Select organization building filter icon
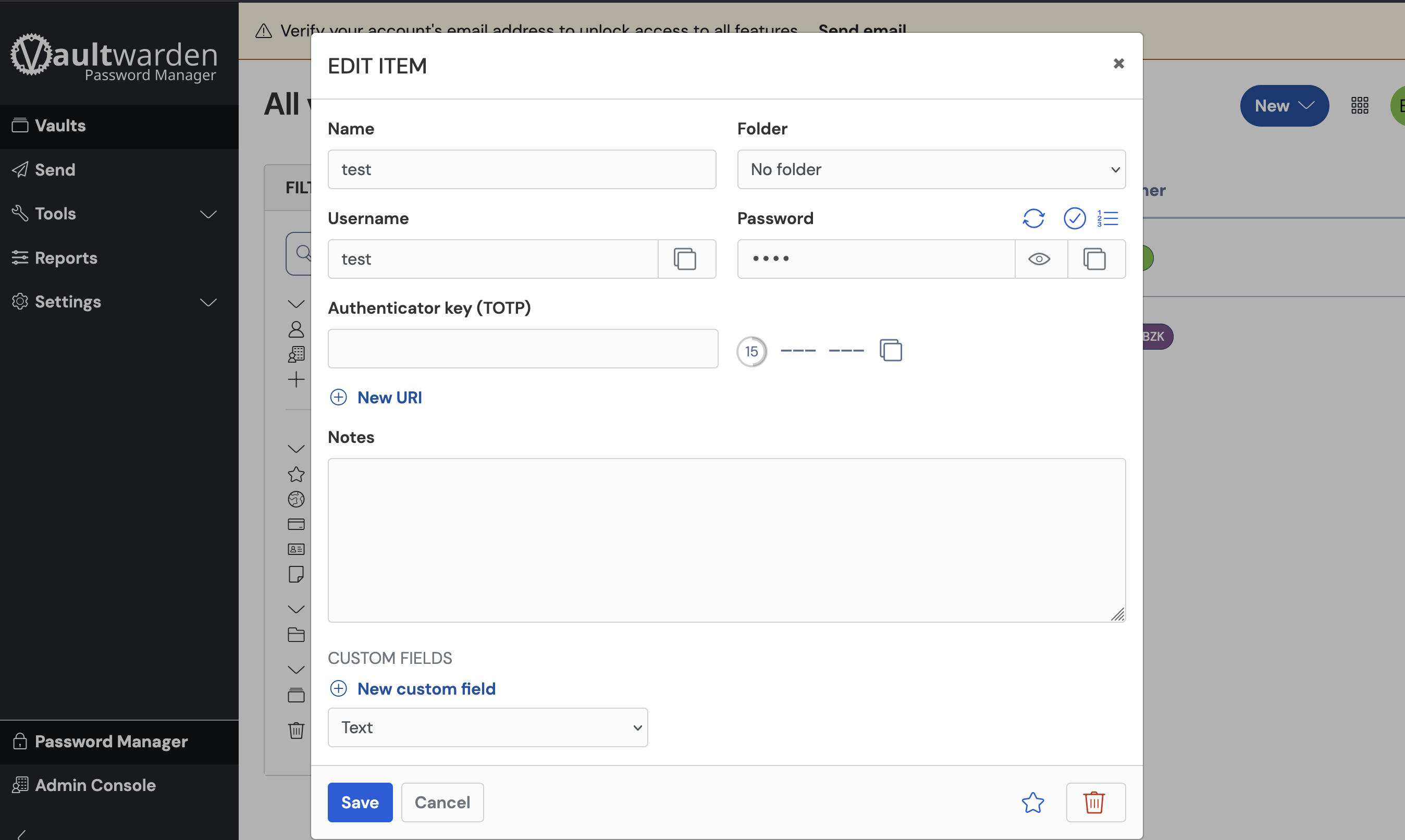 [x=296, y=354]
